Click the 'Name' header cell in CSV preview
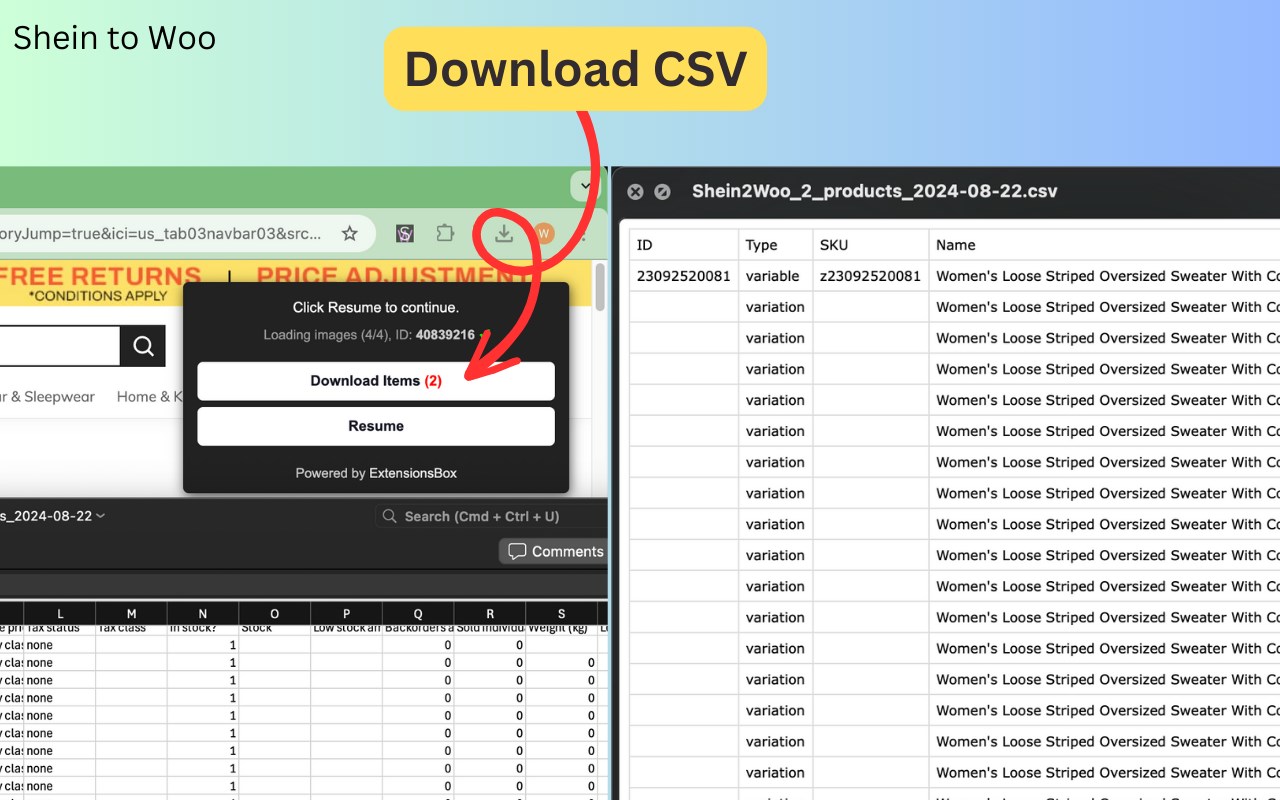The width and height of the screenshot is (1280, 800). coord(1104,245)
